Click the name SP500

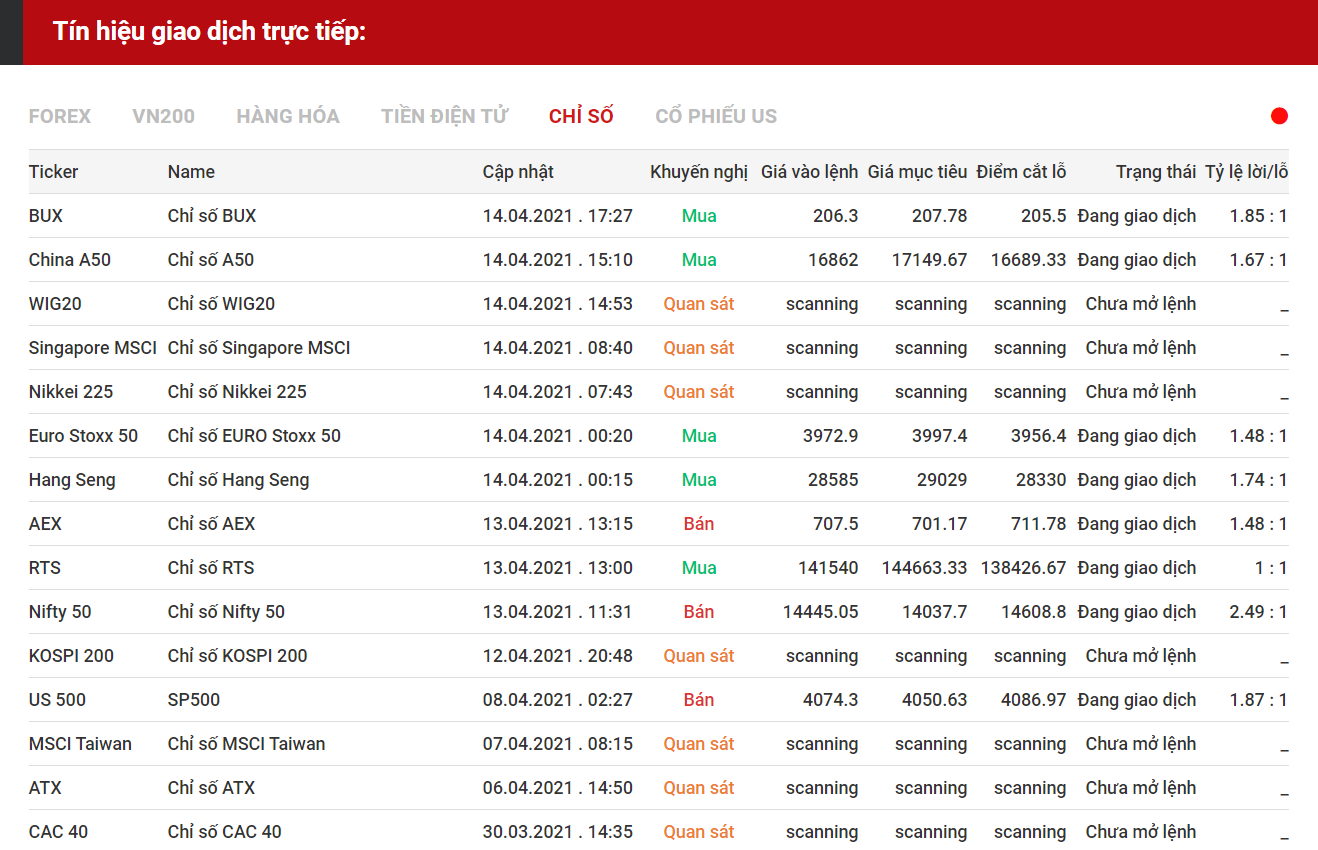pyautogui.click(x=194, y=700)
